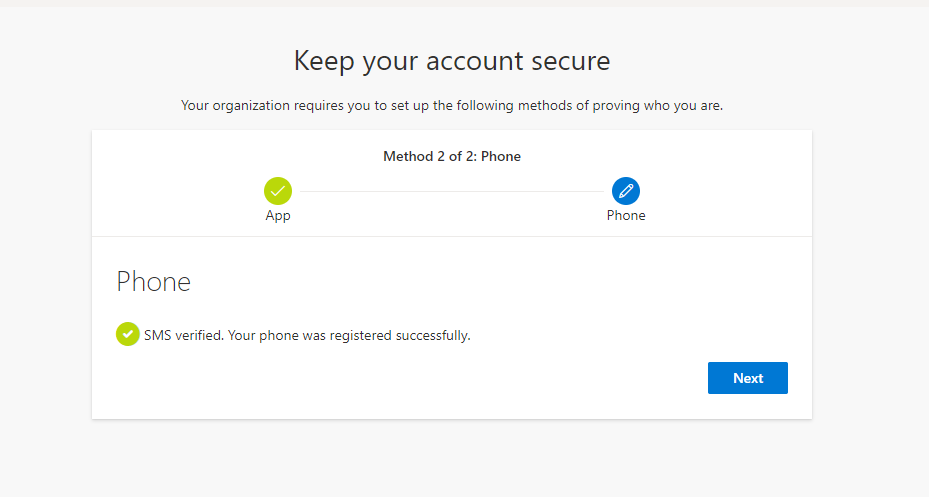Click the SMS verified text

coord(184,335)
